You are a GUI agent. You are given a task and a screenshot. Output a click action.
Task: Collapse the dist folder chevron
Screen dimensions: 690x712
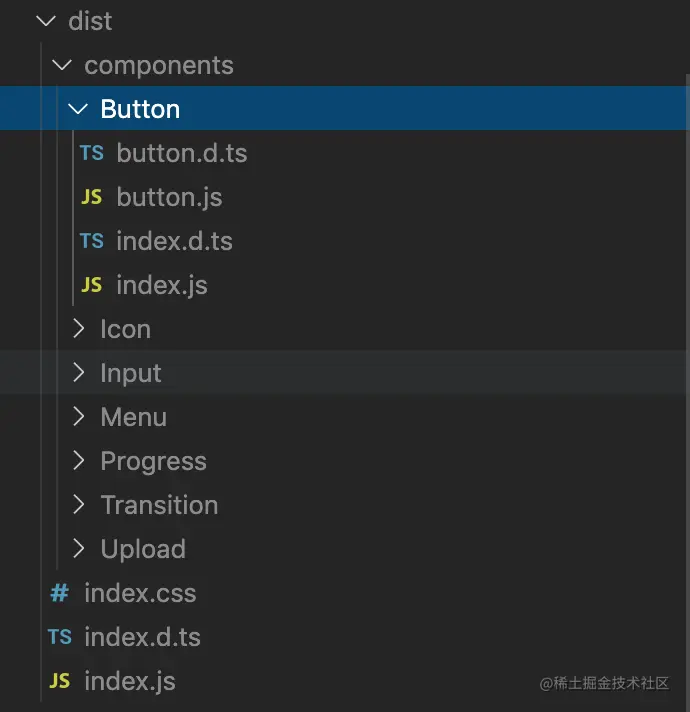click(x=45, y=21)
